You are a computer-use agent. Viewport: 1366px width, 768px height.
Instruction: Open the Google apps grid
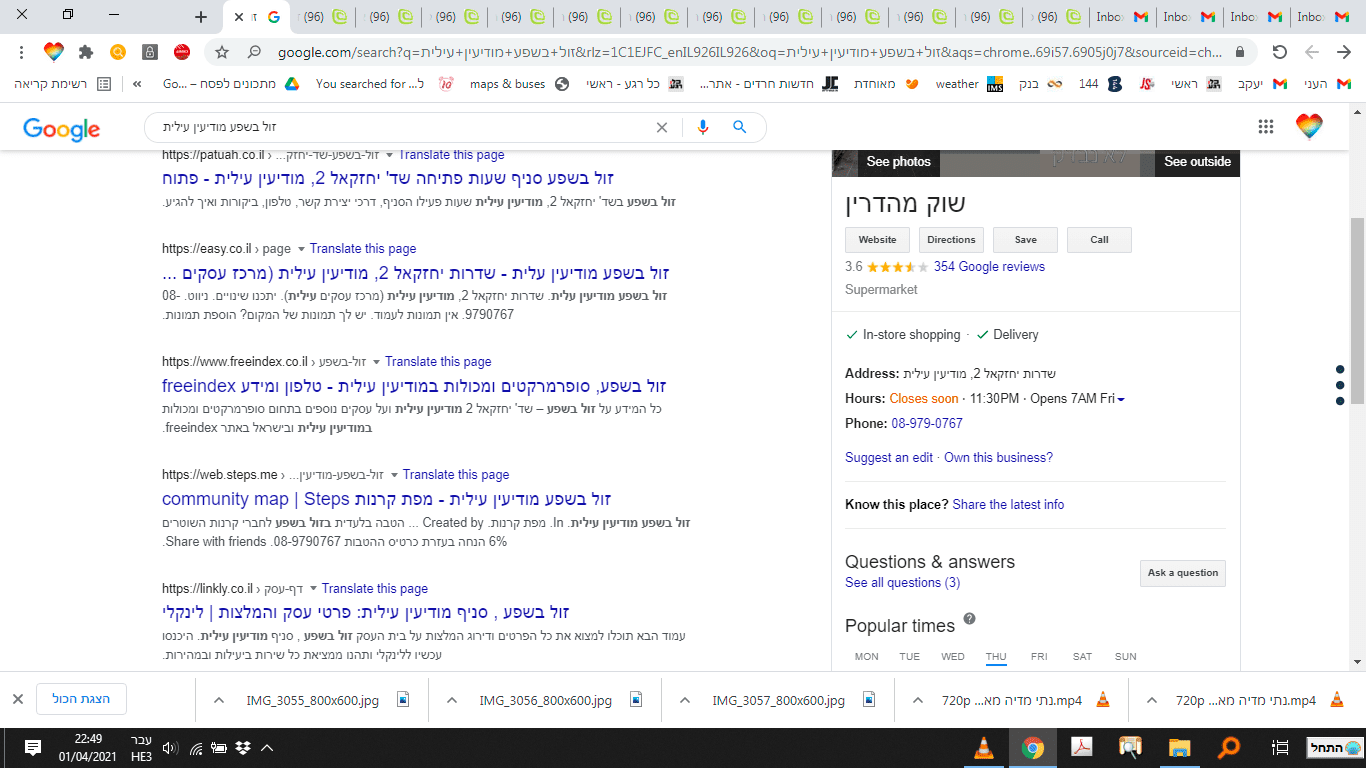pos(1266,126)
